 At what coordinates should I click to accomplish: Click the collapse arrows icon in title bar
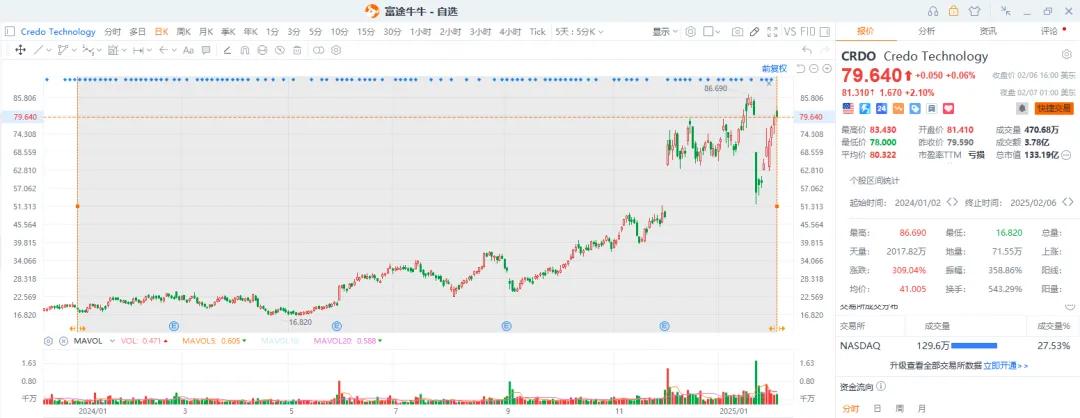point(1007,10)
